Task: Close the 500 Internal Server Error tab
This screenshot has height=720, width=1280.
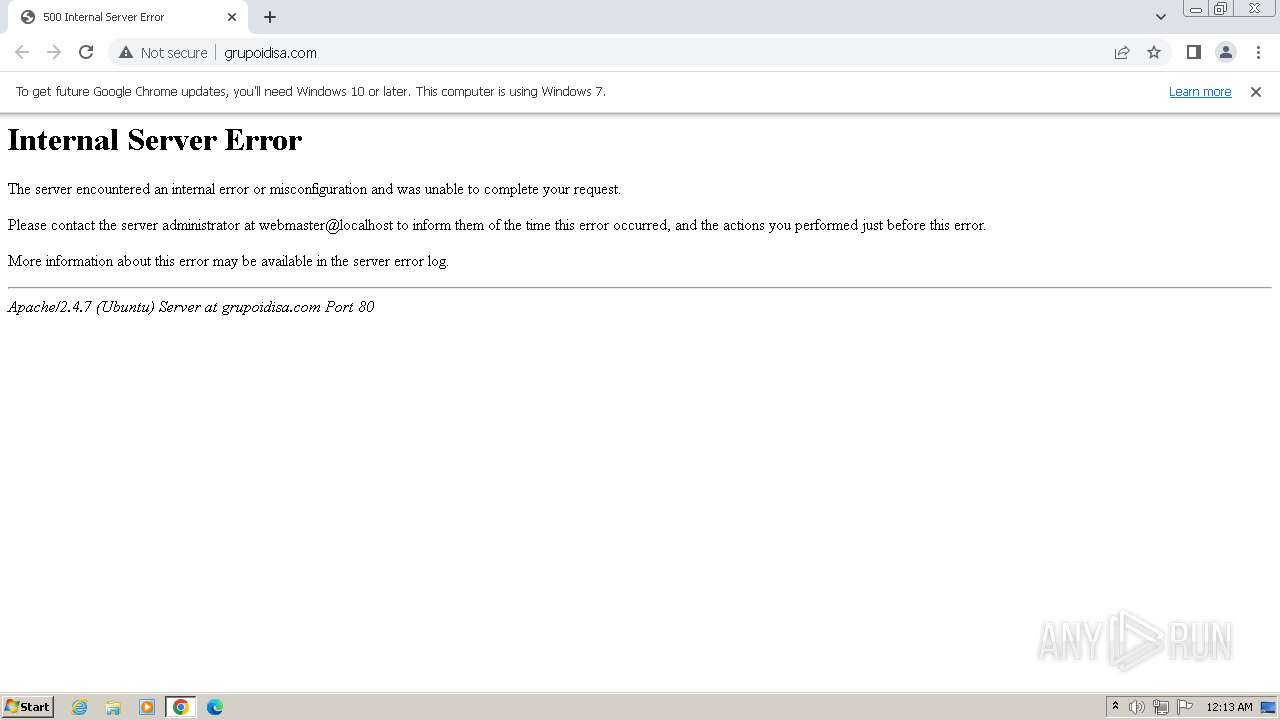Action: (232, 17)
